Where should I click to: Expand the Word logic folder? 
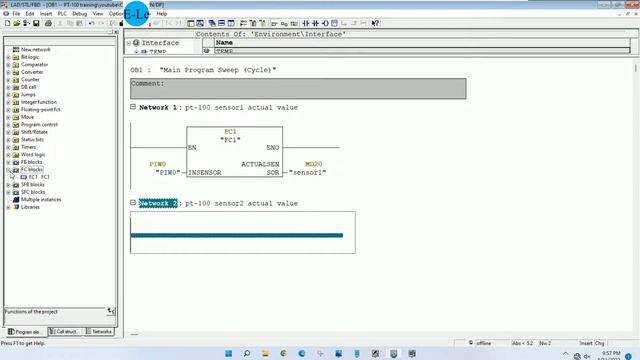click(8, 155)
